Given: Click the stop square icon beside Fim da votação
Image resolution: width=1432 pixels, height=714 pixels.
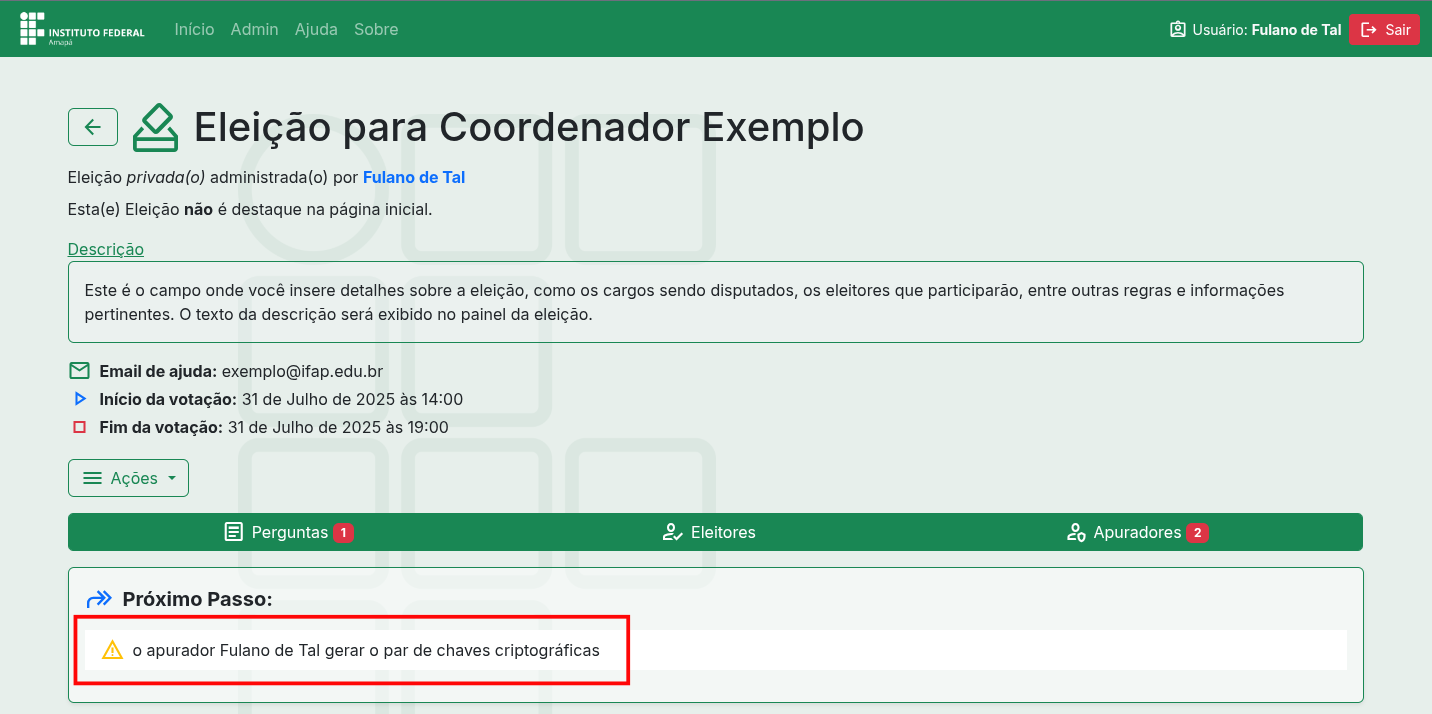Looking at the screenshot, I should point(80,427).
